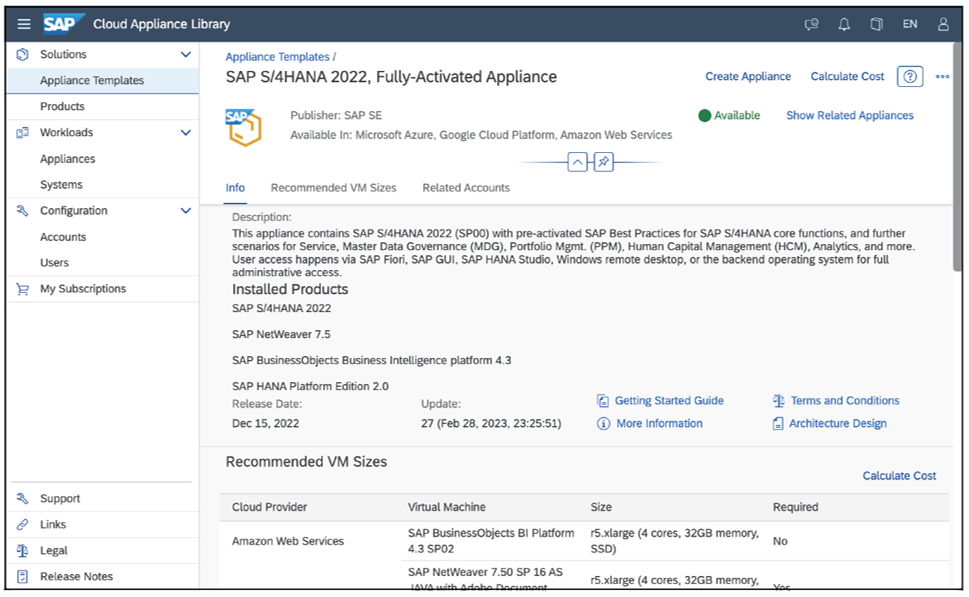The height and width of the screenshot is (597, 969).
Task: Switch to Recommended VM Sizes tab
Action: click(334, 188)
